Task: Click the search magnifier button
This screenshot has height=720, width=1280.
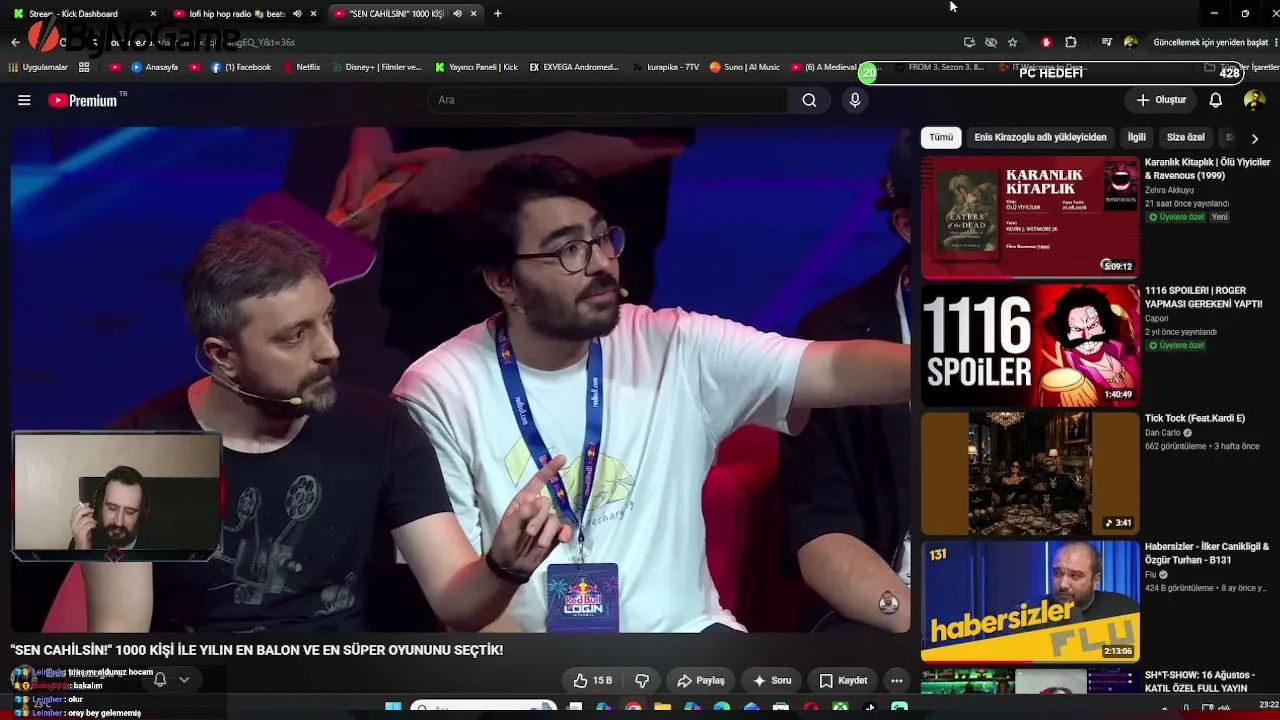Action: [x=809, y=100]
